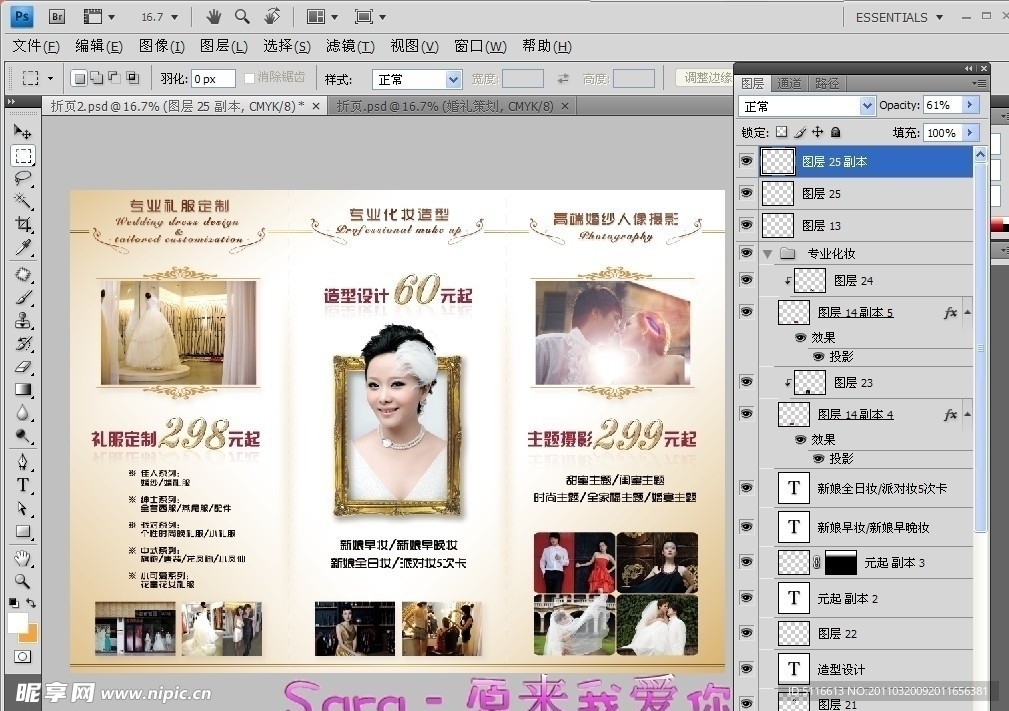Click the foreground color swatch
Screen dimensions: 1009x711
18,623
